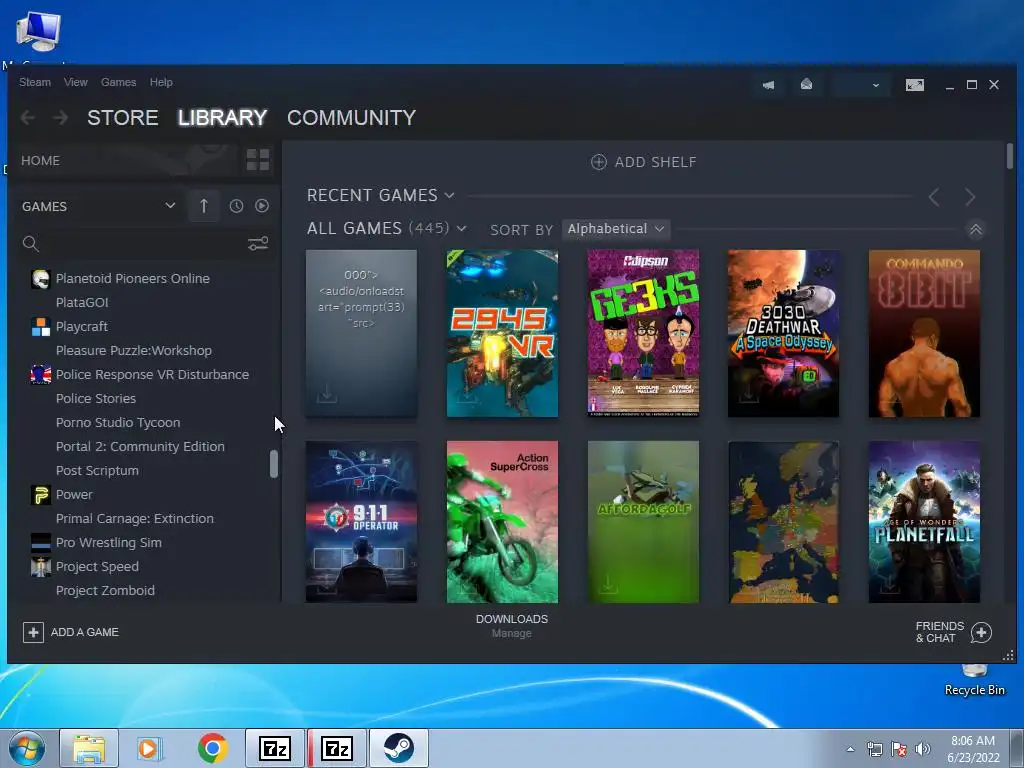Click the Pro Wrestling Sim icon

point(40,543)
